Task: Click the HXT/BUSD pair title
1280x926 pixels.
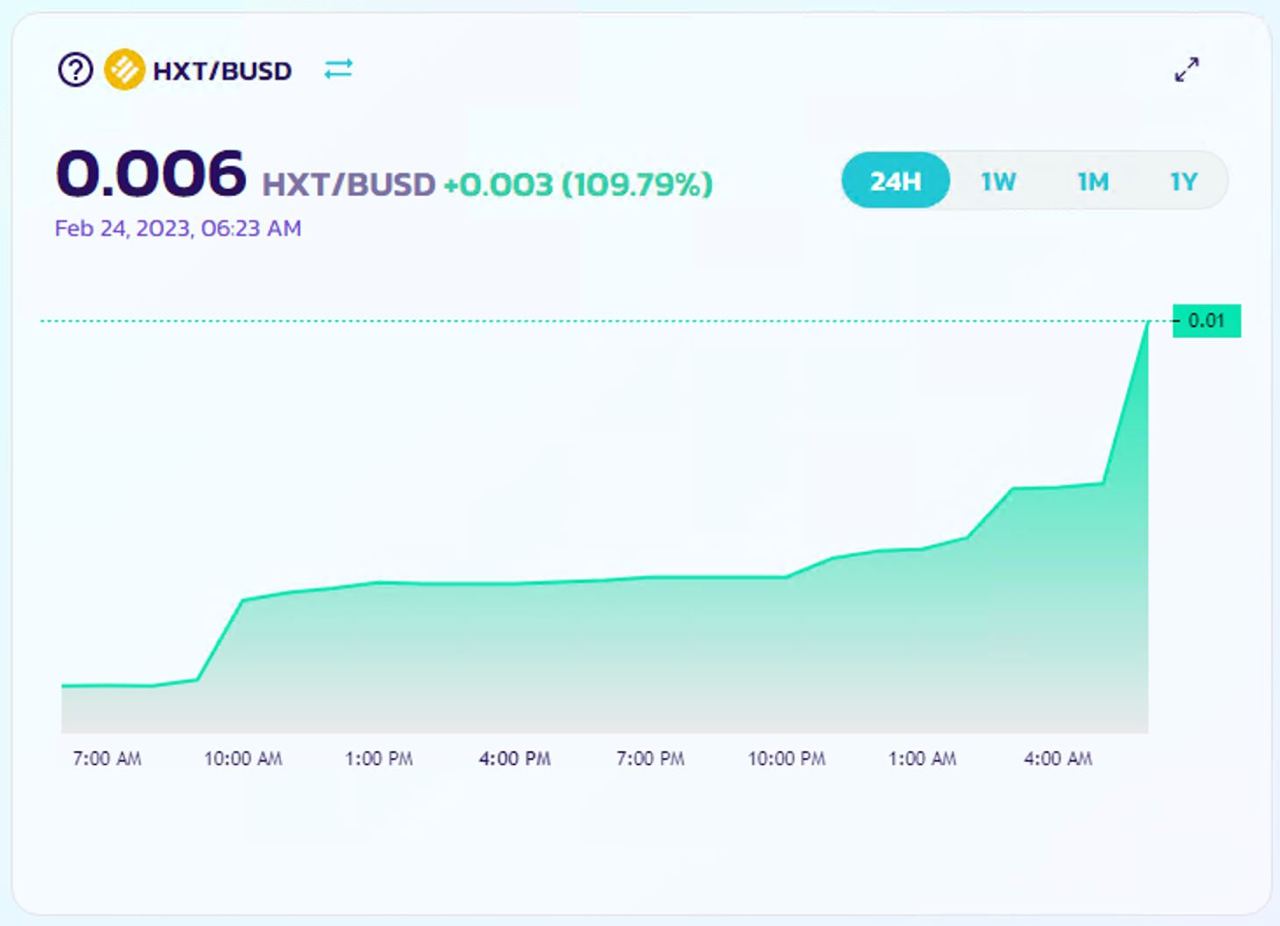Action: tap(222, 71)
